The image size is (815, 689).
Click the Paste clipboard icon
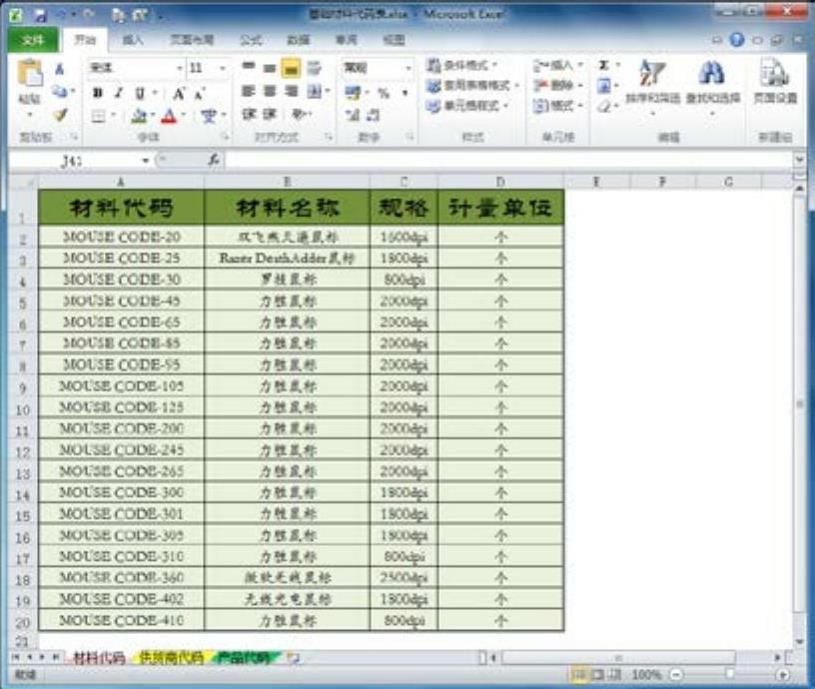(30, 73)
